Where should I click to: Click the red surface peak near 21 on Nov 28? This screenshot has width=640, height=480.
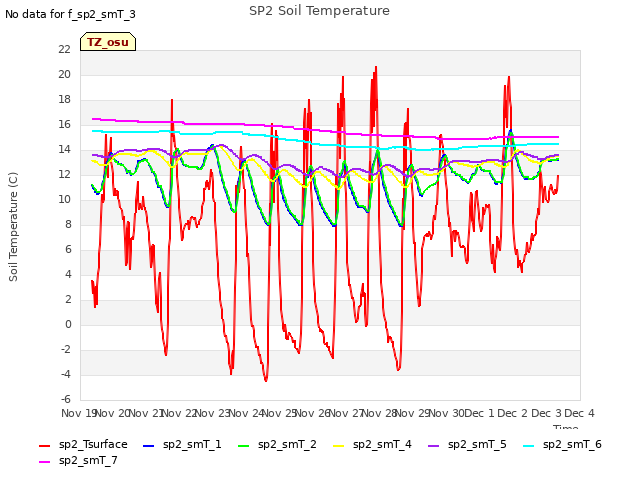coord(376,67)
